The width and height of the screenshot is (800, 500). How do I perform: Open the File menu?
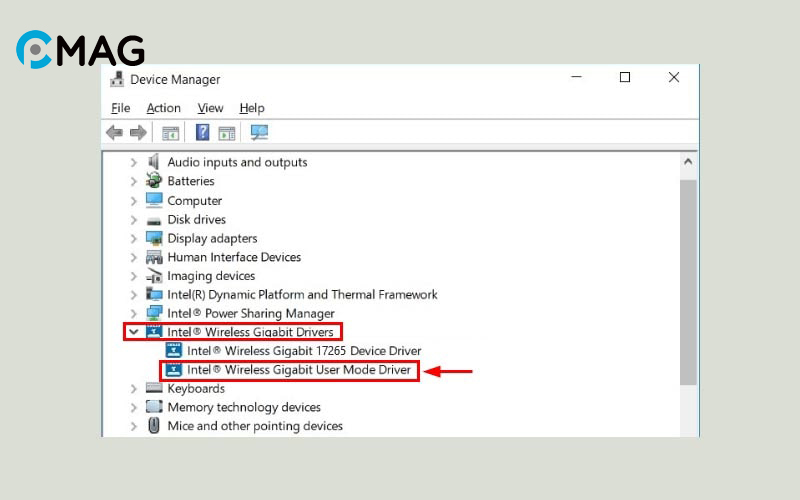tap(120, 108)
